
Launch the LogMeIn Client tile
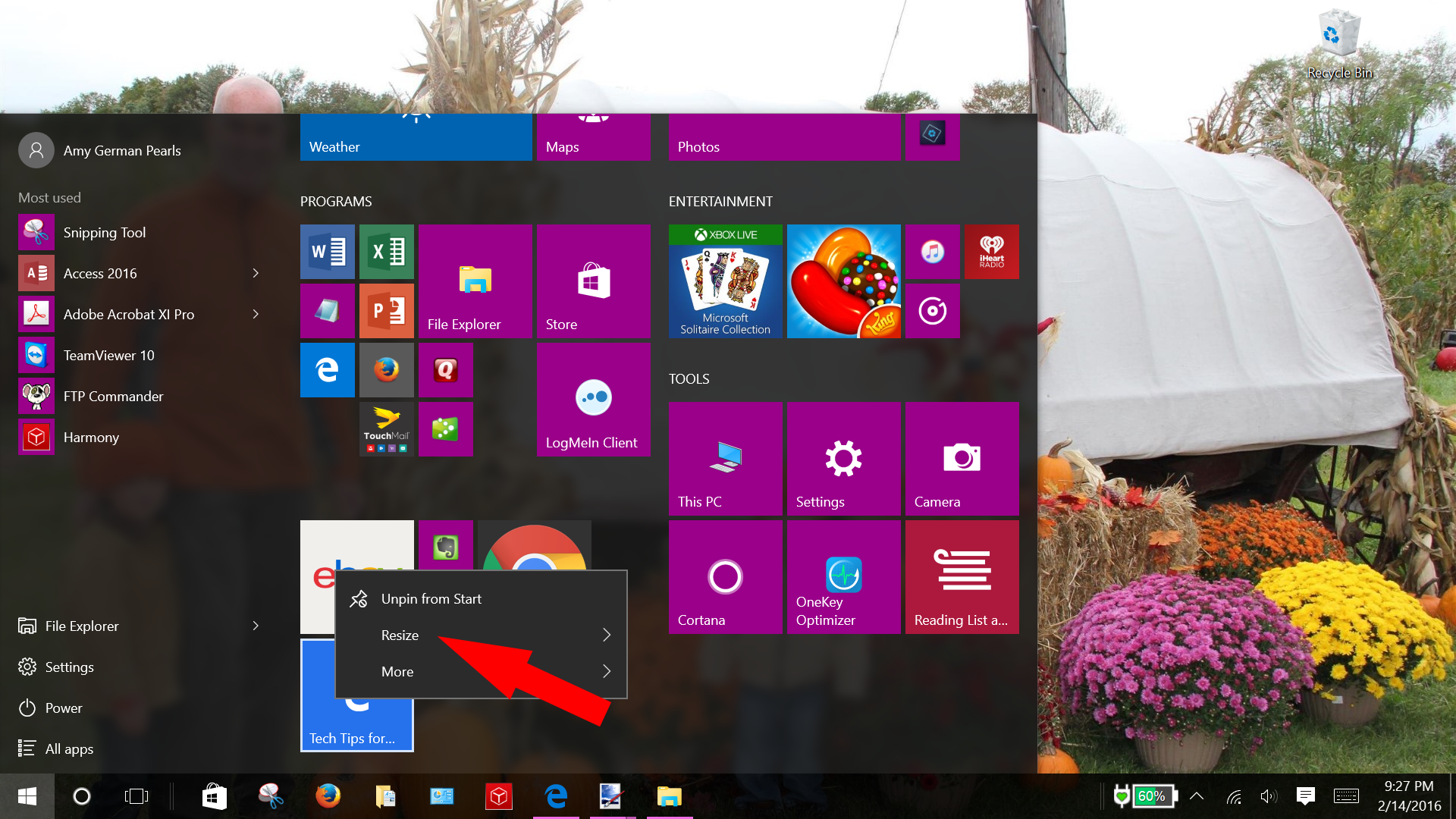[593, 399]
